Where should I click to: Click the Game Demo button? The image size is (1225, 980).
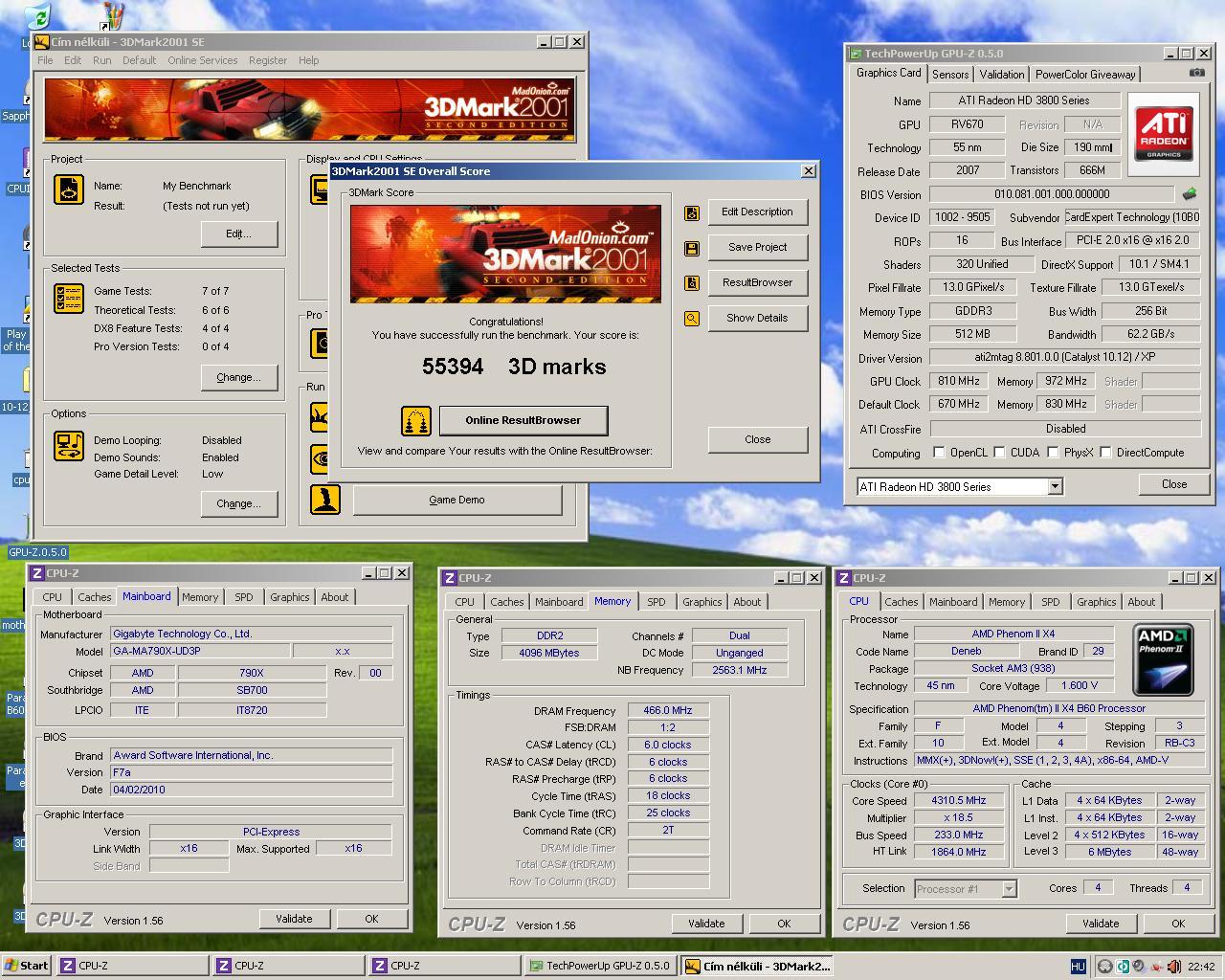point(457,501)
